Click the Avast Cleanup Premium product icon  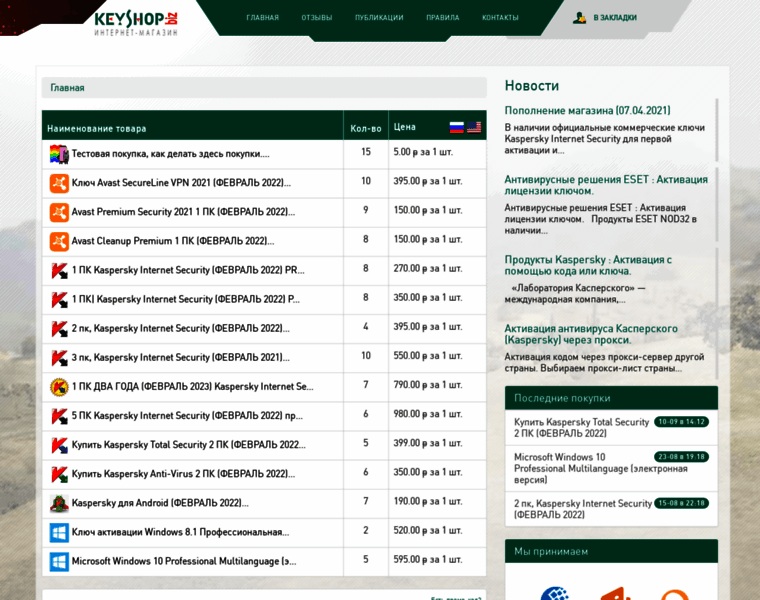pyautogui.click(x=59, y=241)
